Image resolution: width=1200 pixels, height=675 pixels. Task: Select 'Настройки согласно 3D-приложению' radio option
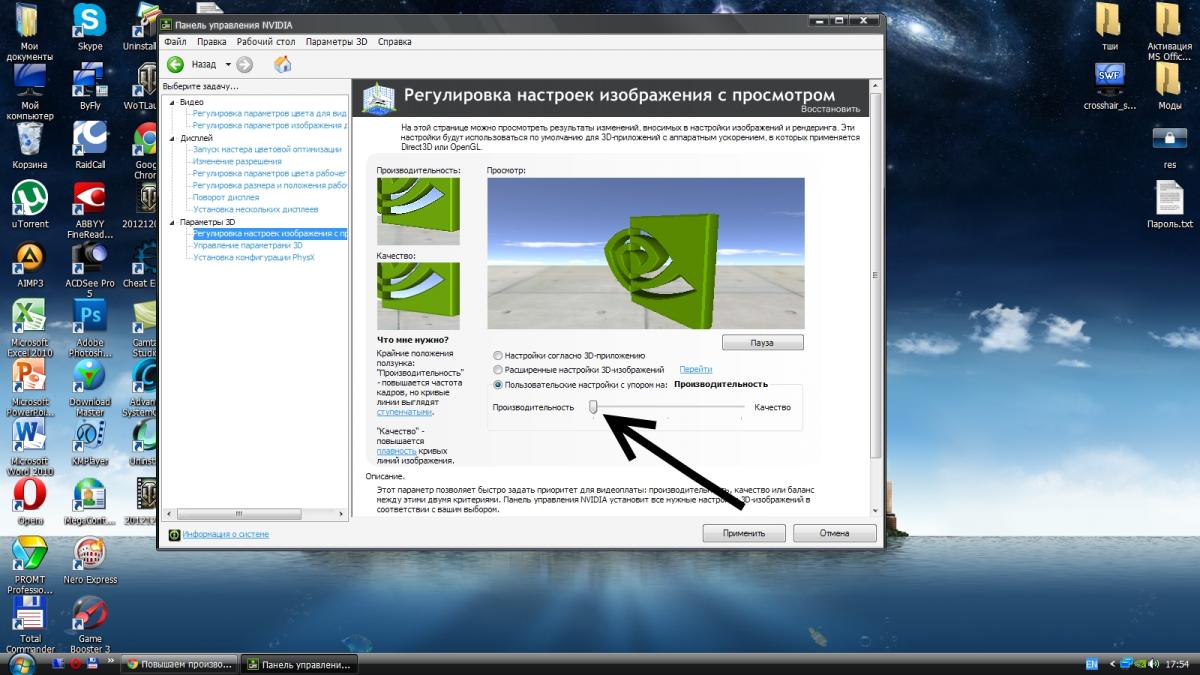(x=498, y=355)
